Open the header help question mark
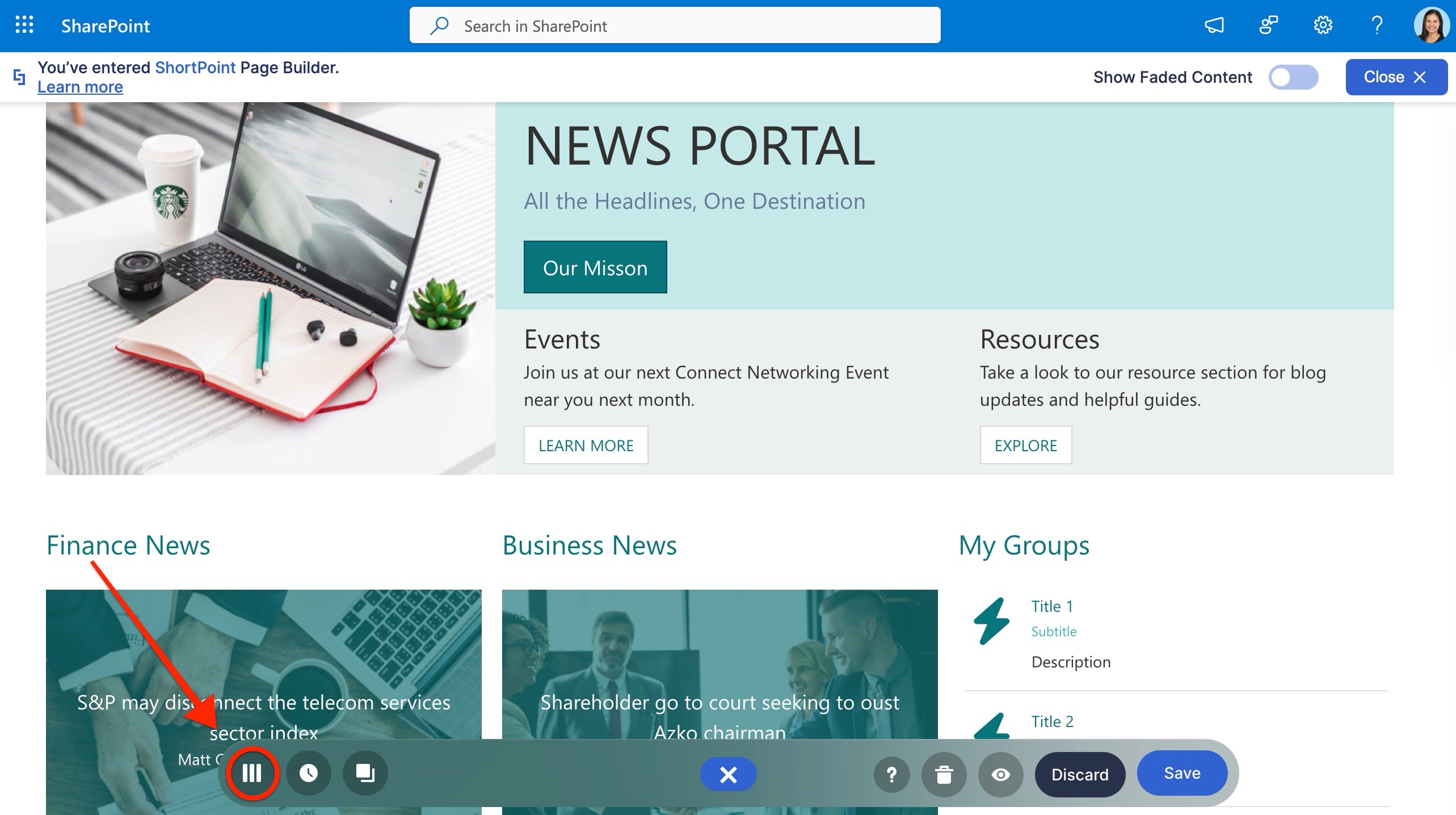 point(1377,26)
